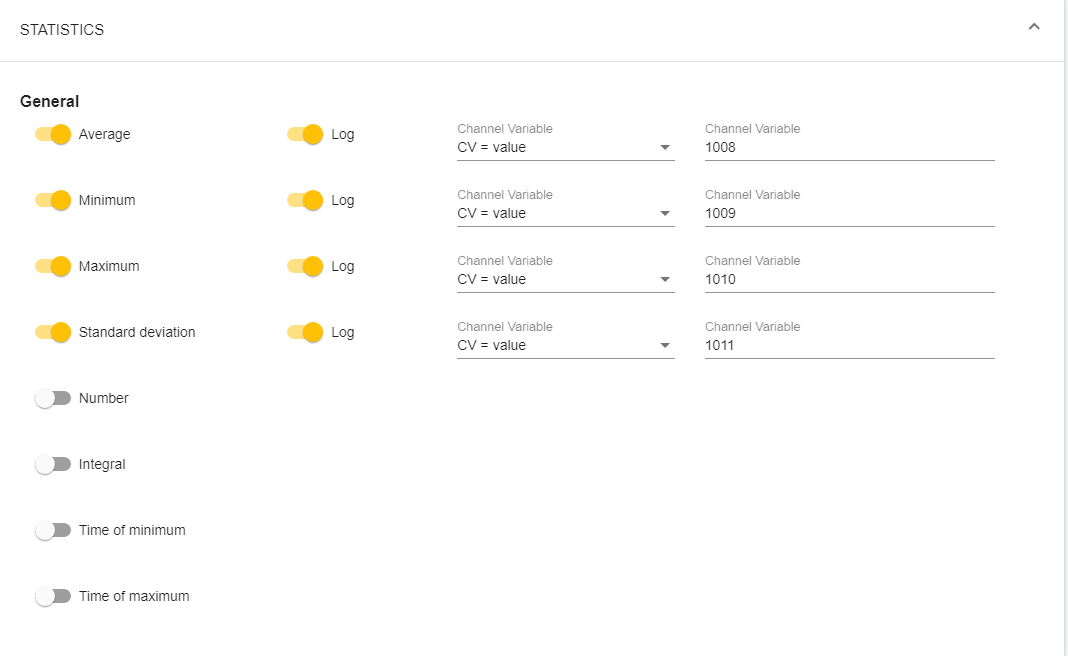
Task: Turn on the Integral toggle
Action: [53, 464]
